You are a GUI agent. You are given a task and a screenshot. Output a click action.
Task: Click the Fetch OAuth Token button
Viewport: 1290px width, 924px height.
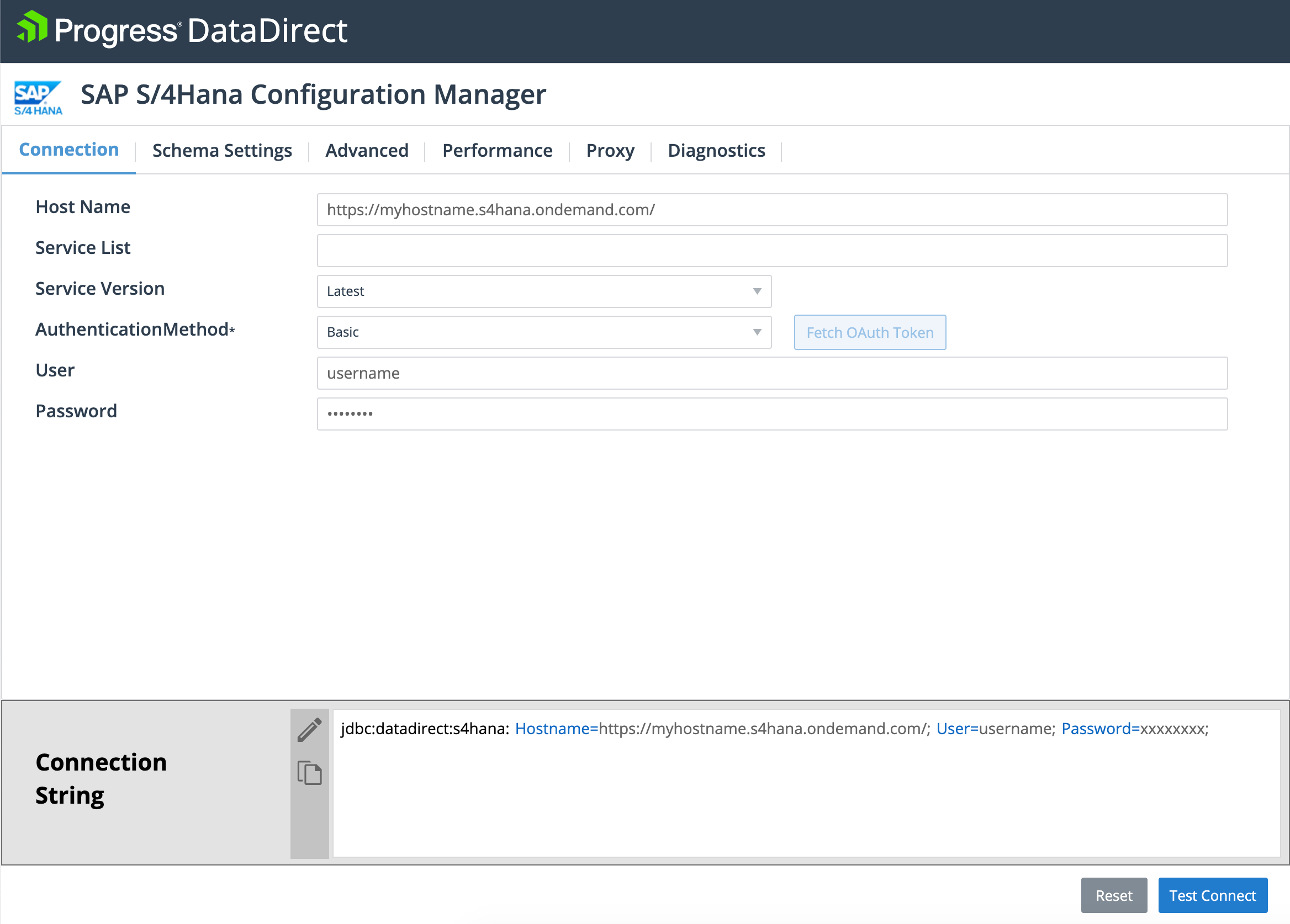point(869,333)
